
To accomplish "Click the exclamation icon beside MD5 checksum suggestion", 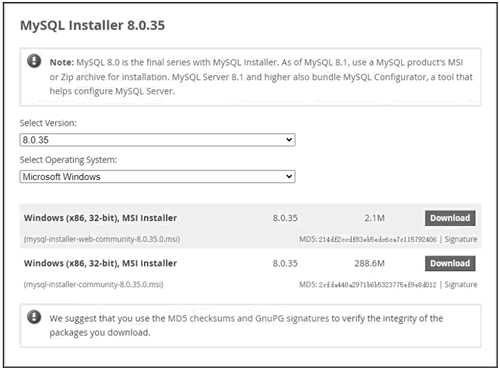I will point(34,317).
